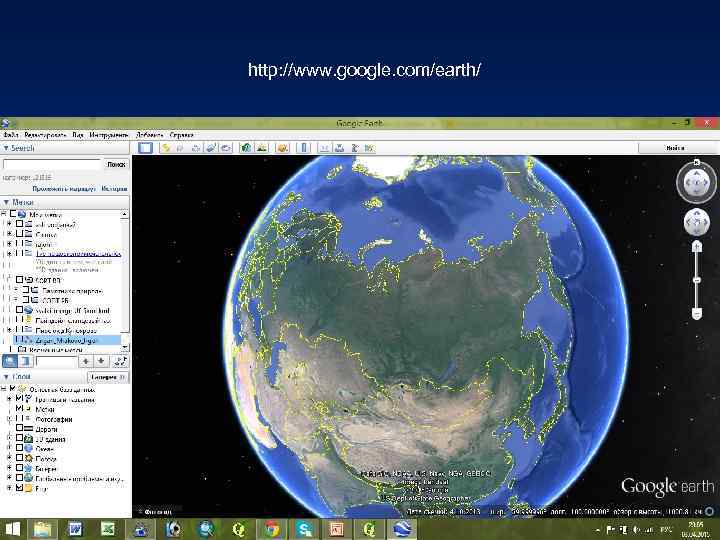Click the places search magnifier button
Screen dimensions: 720x540
(10, 361)
